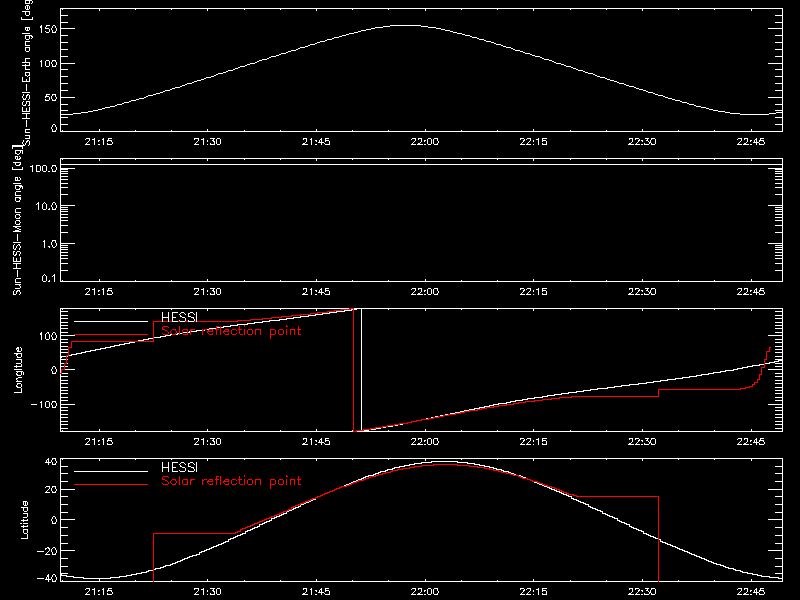Screen dimensions: 800x600
Task: Click "21:15" time label under Earth angle plot
Action: pos(98,142)
